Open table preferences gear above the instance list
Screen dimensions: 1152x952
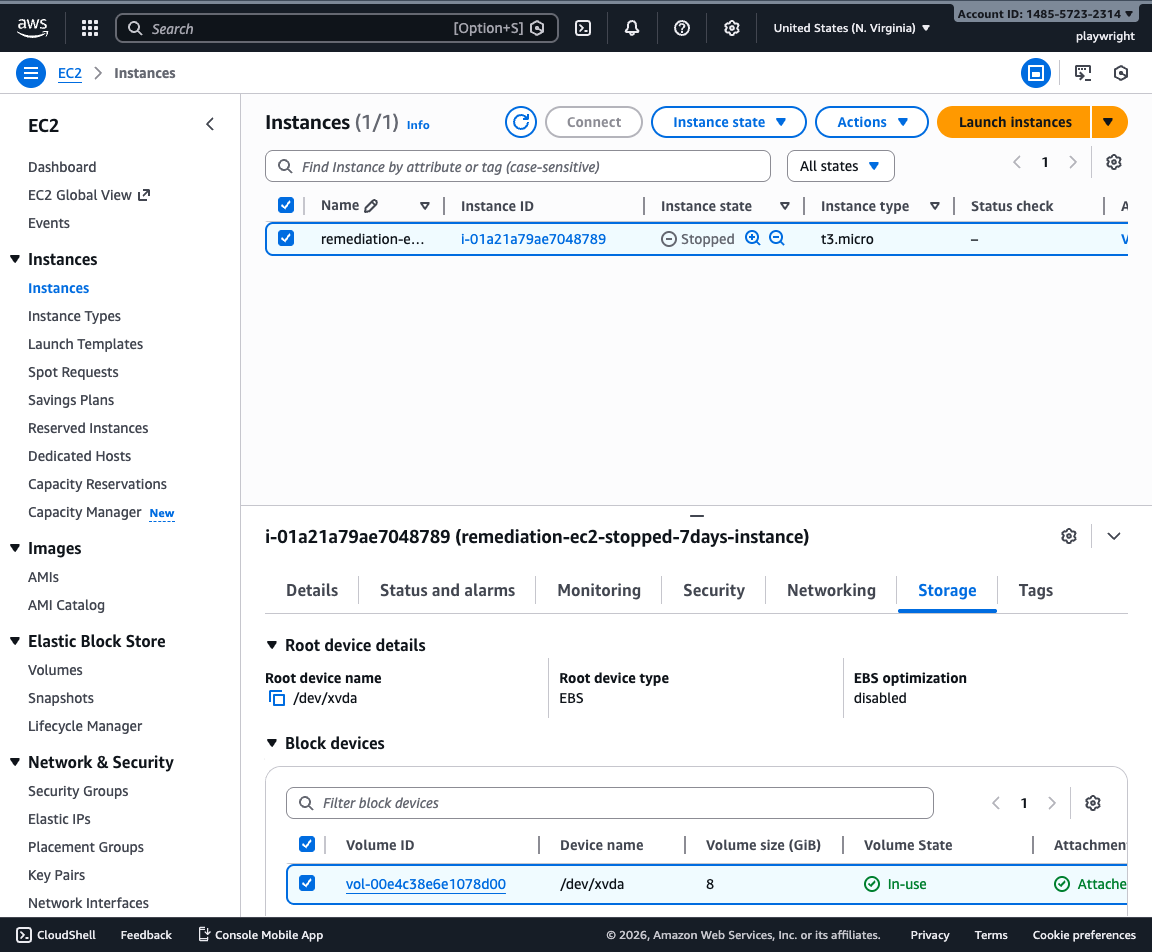pos(1113,161)
